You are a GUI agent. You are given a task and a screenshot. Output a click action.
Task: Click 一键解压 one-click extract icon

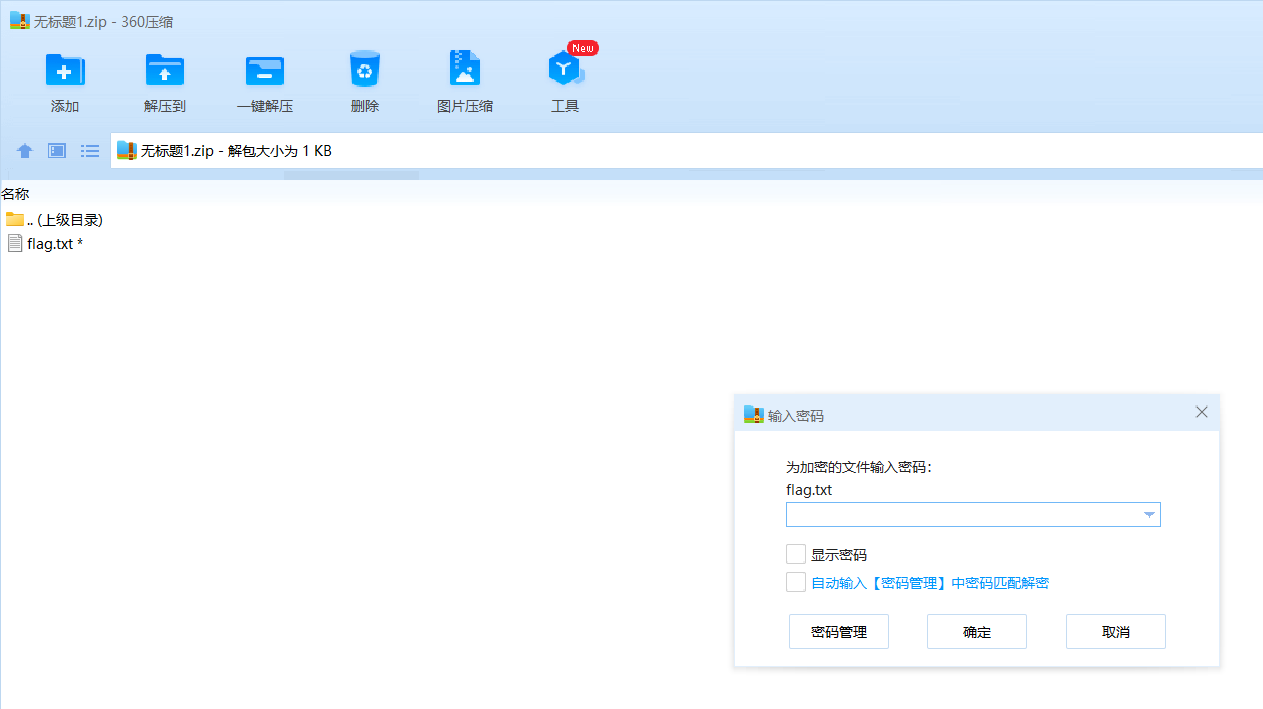265,70
